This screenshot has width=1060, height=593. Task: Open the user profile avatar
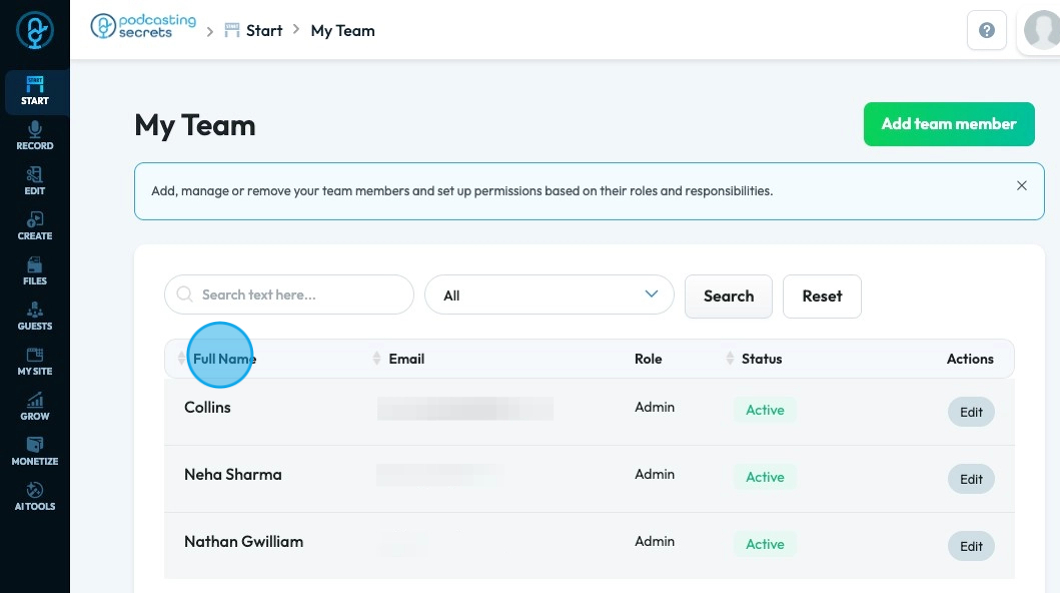coord(1041,30)
